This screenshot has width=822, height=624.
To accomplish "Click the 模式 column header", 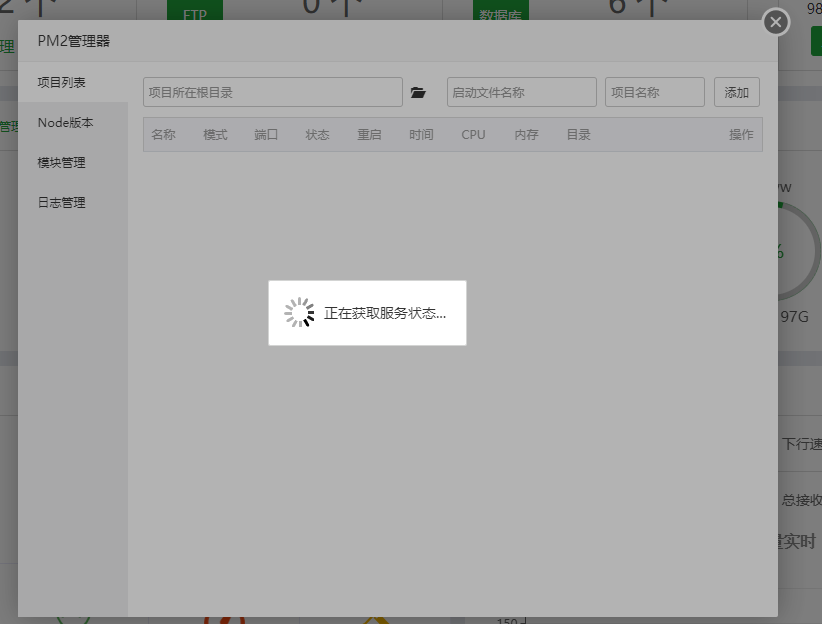I will coord(215,135).
